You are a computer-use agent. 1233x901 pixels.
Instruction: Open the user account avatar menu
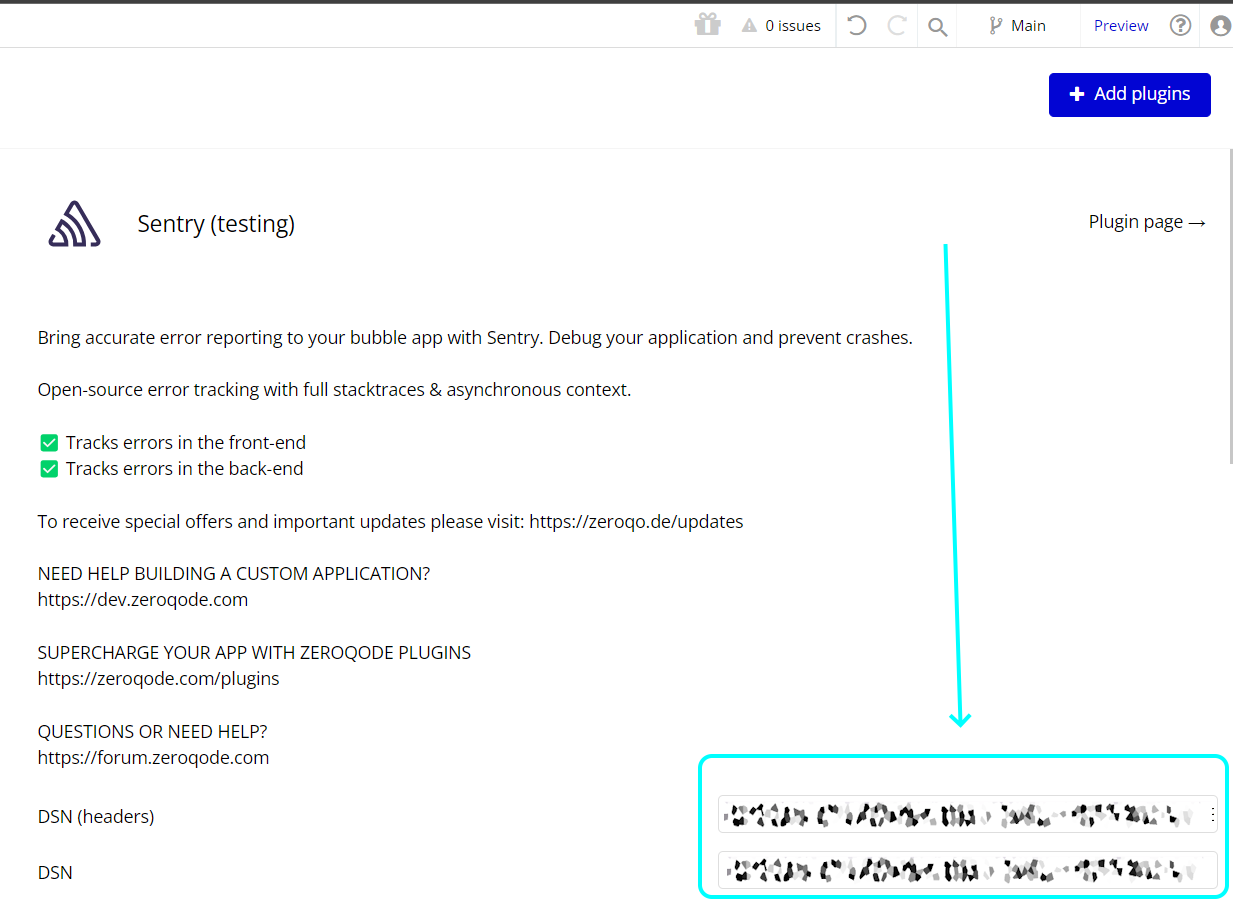click(x=1221, y=26)
